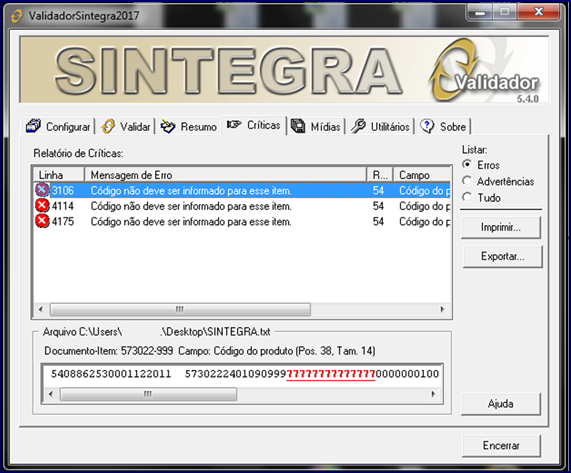Click the Exportar... button
Image resolution: width=571 pixels, height=473 pixels.
[x=503, y=256]
